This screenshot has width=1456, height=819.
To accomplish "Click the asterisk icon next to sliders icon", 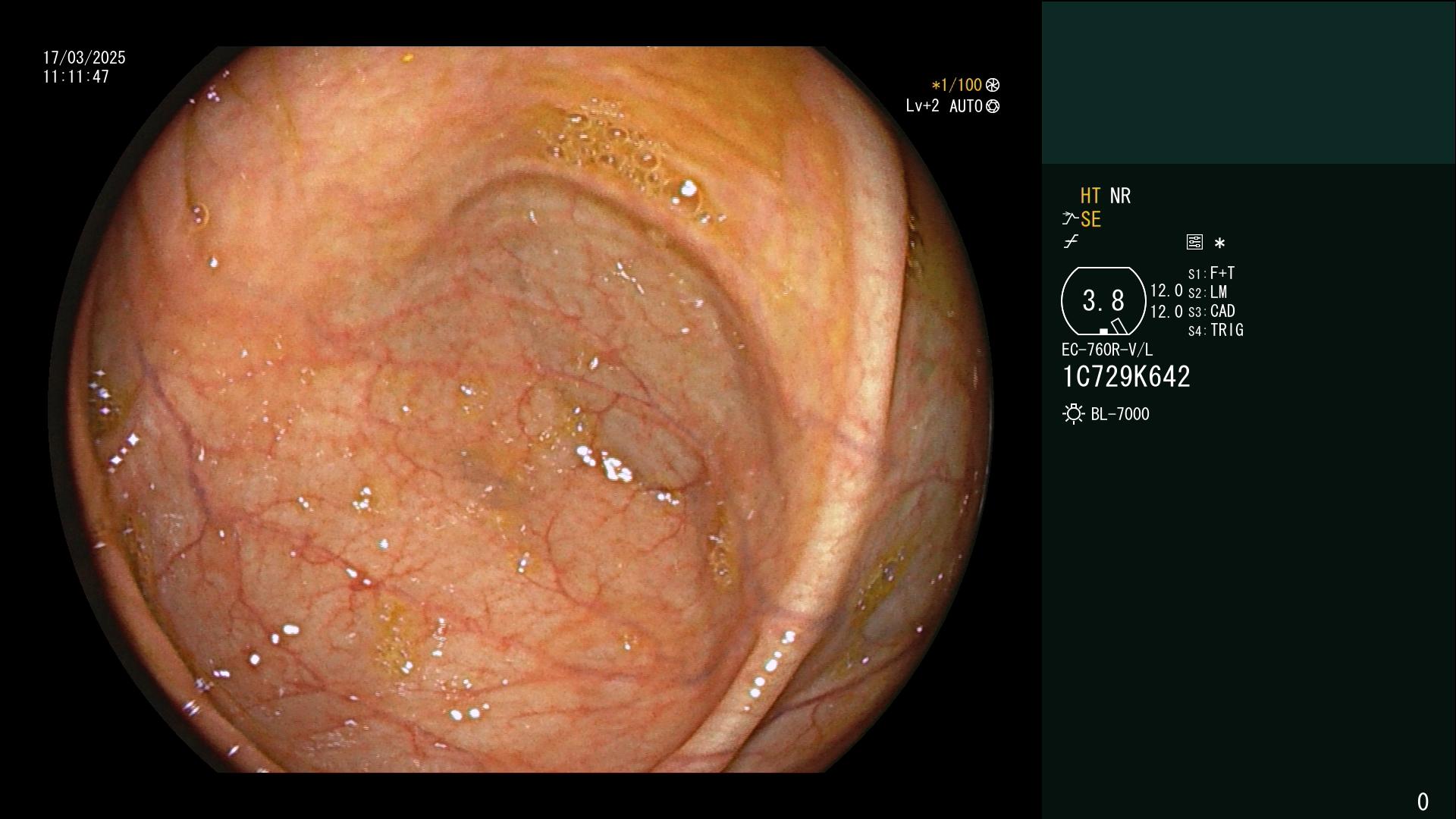I will point(1219,243).
